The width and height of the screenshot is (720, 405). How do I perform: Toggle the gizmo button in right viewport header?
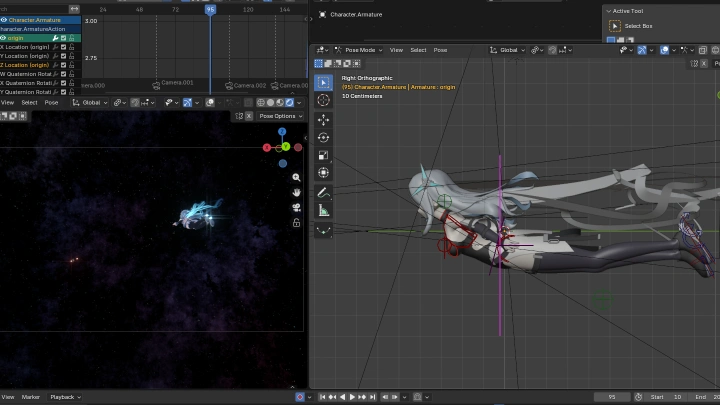(x=642, y=50)
